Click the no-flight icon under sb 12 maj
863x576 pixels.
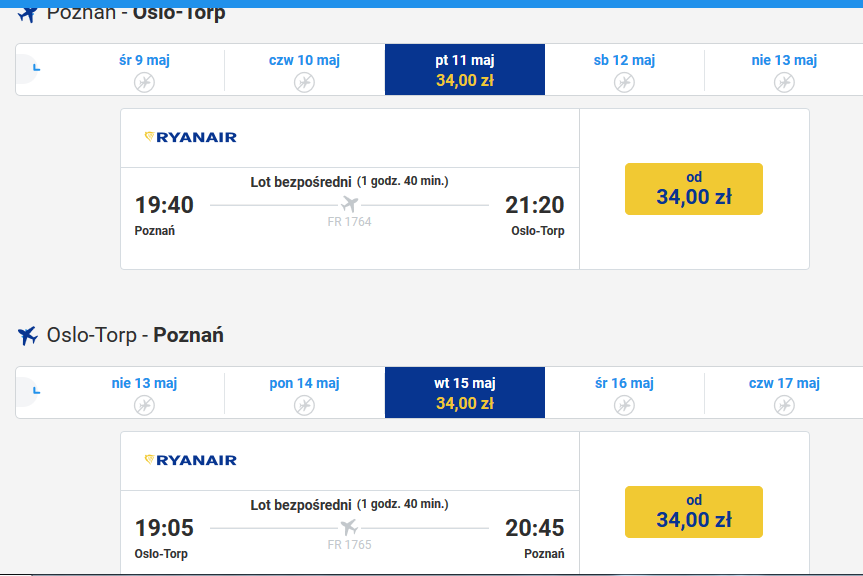tap(624, 83)
